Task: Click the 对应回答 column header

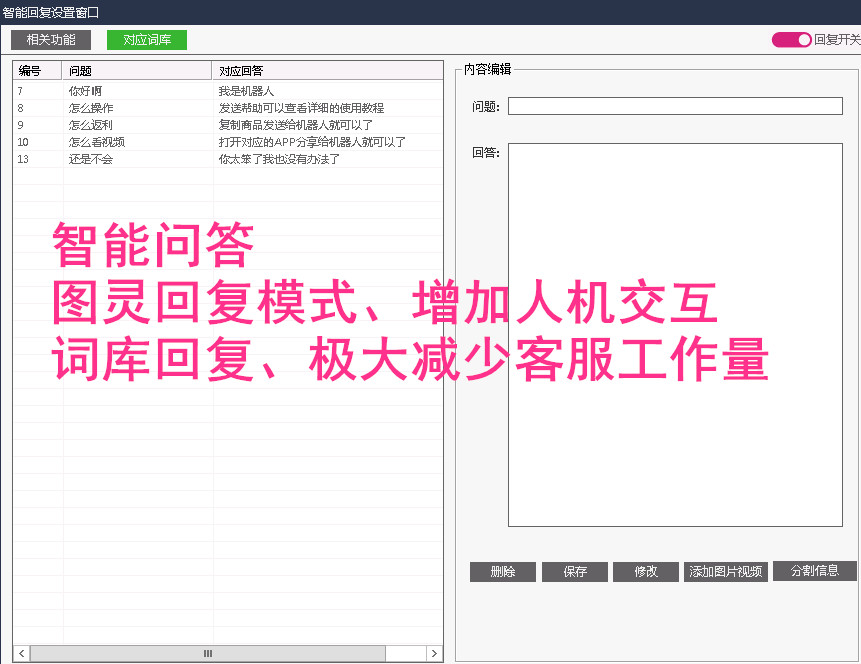Action: [x=328, y=71]
